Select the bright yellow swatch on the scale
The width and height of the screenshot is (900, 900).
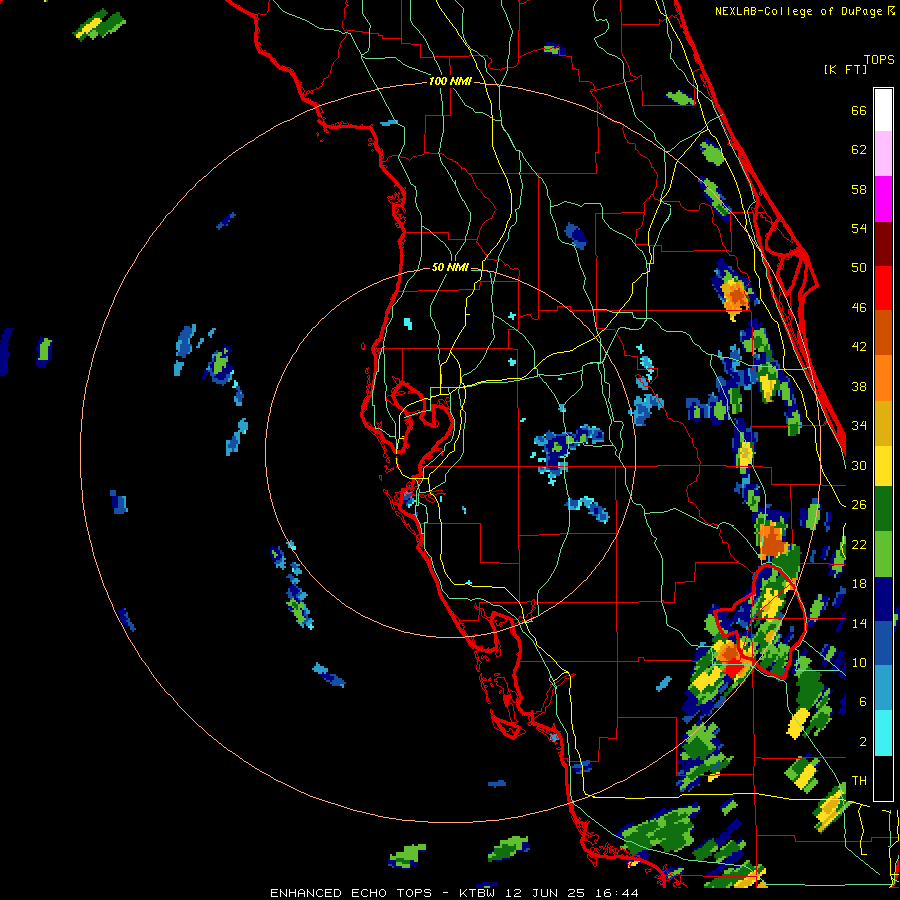883,465
